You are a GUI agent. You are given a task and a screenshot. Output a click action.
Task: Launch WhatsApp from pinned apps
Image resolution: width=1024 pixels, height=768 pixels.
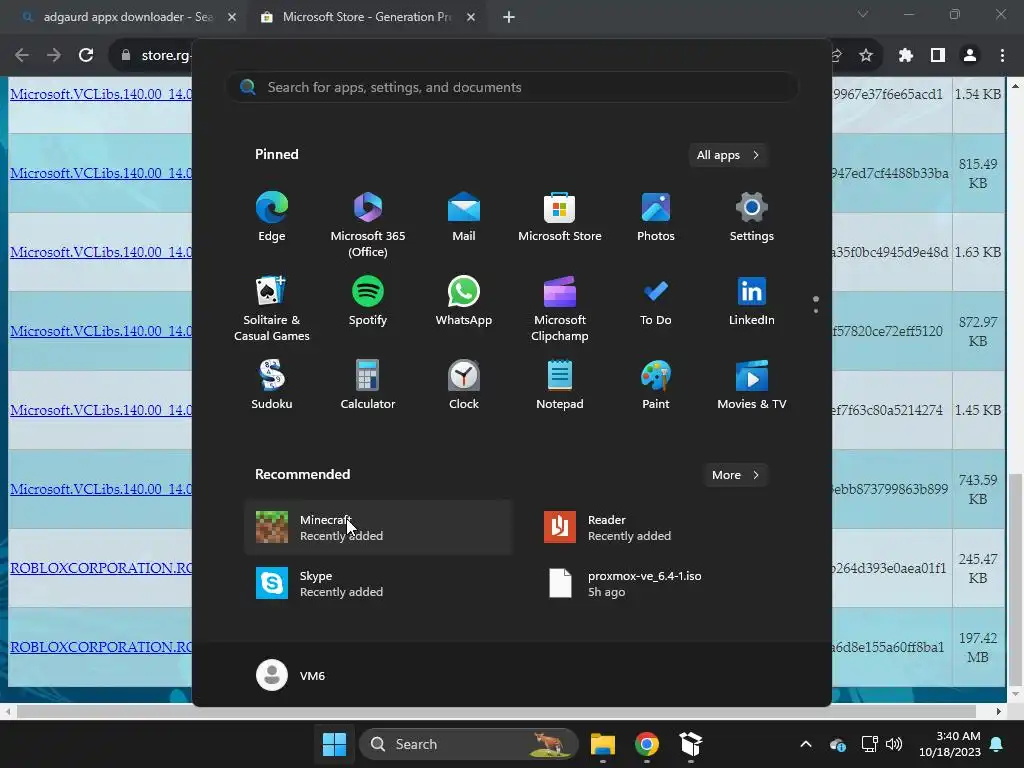464,301
